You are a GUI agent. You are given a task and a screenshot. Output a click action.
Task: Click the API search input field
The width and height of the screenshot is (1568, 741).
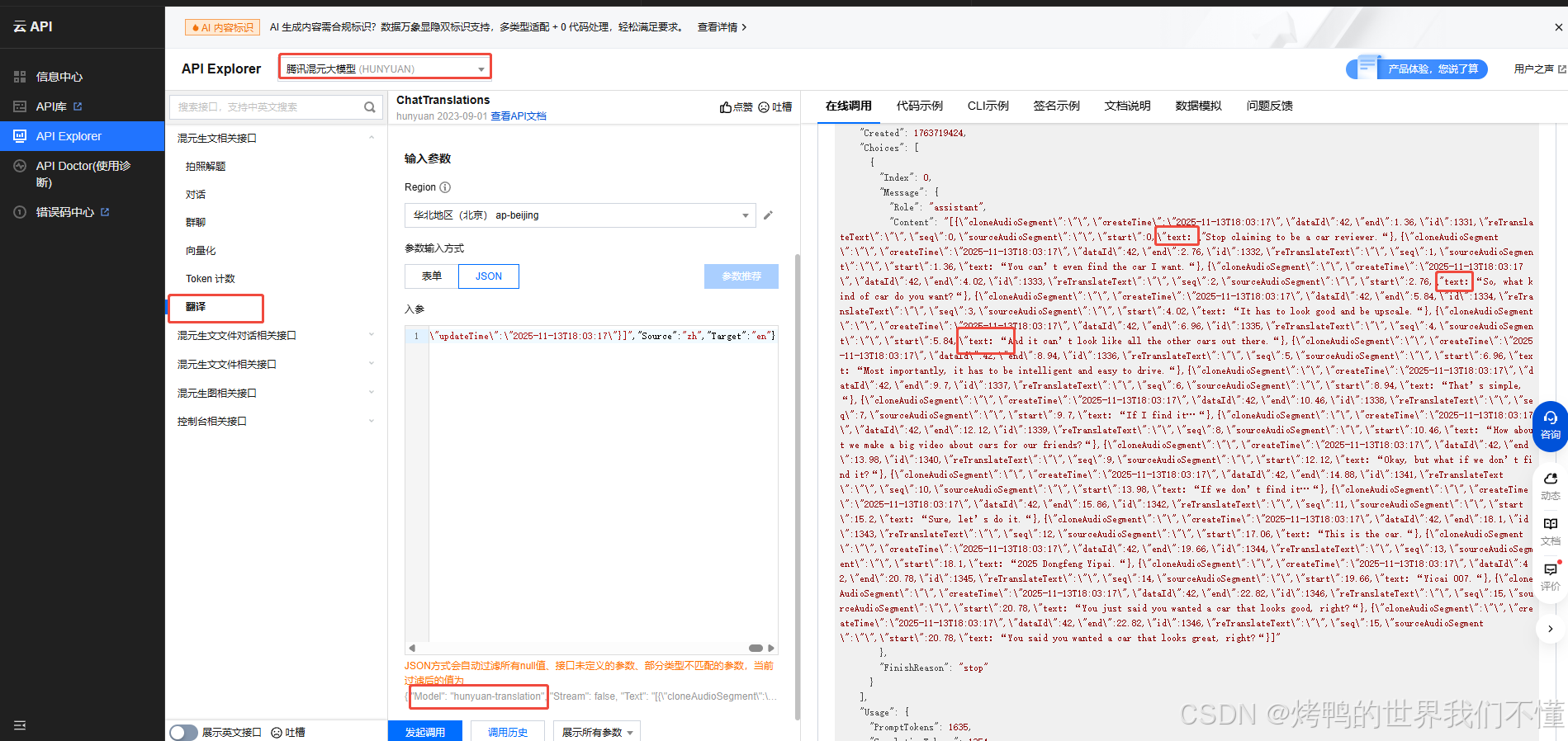(x=266, y=107)
